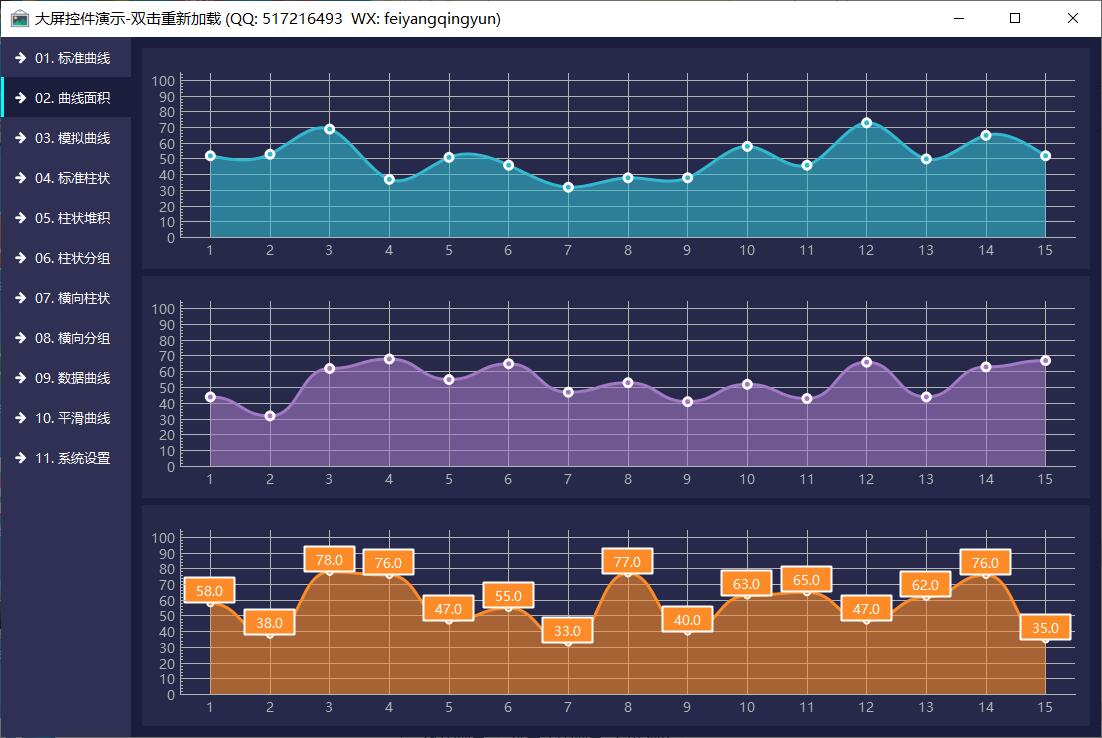Click the arrow icon beside 09. 数据曲线
The image size is (1102, 738).
[x=20, y=378]
